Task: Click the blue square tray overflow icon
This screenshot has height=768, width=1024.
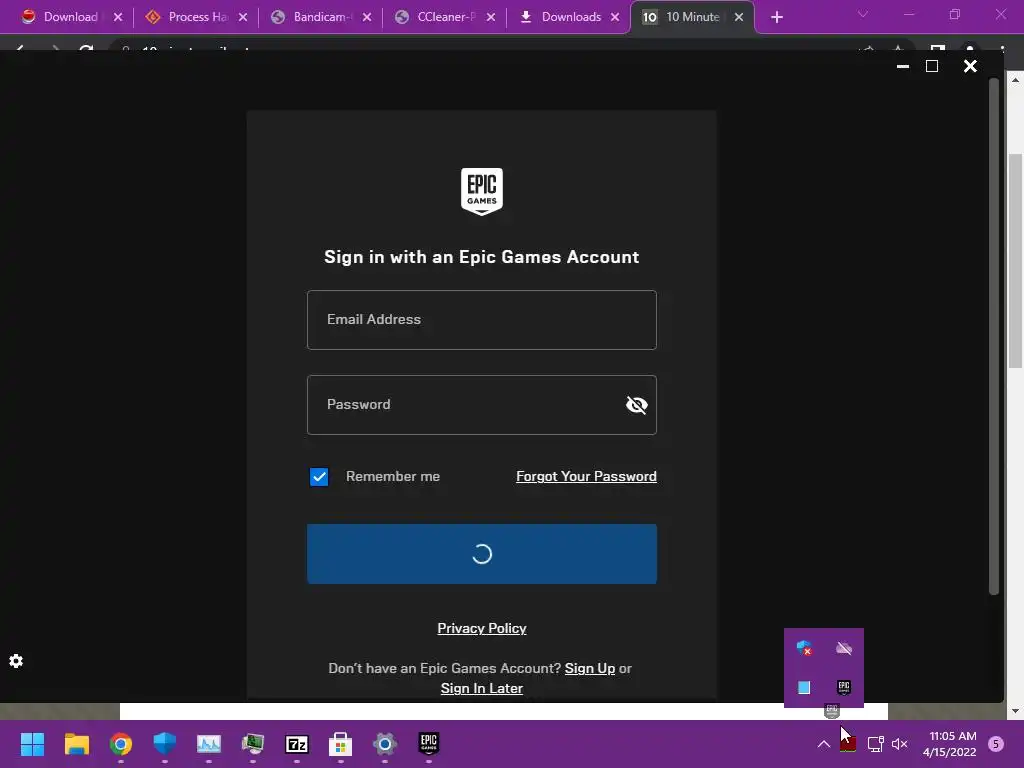Action: click(804, 687)
